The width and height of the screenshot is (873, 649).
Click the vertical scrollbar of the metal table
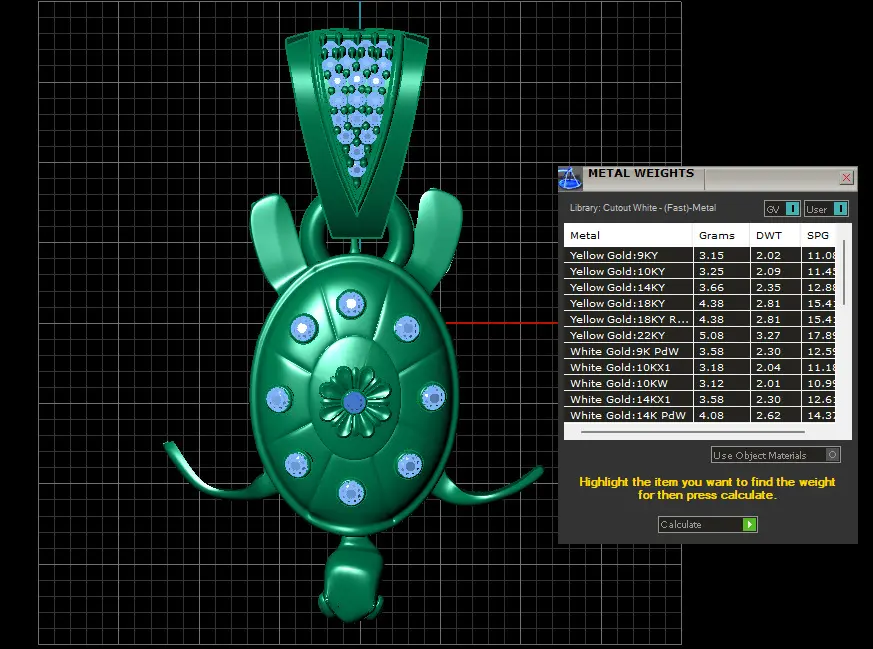tap(844, 273)
